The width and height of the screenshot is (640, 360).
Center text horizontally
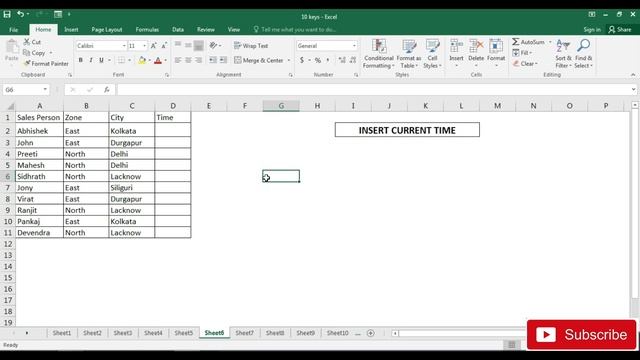tap(188, 60)
